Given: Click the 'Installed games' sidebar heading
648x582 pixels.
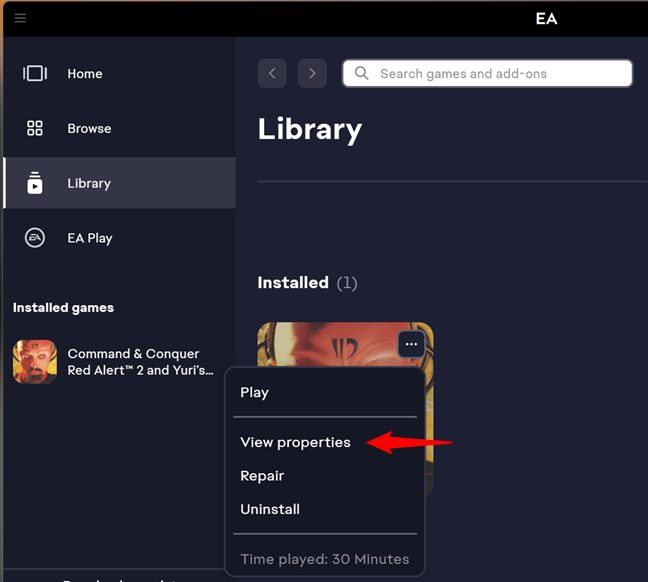Looking at the screenshot, I should (63, 308).
